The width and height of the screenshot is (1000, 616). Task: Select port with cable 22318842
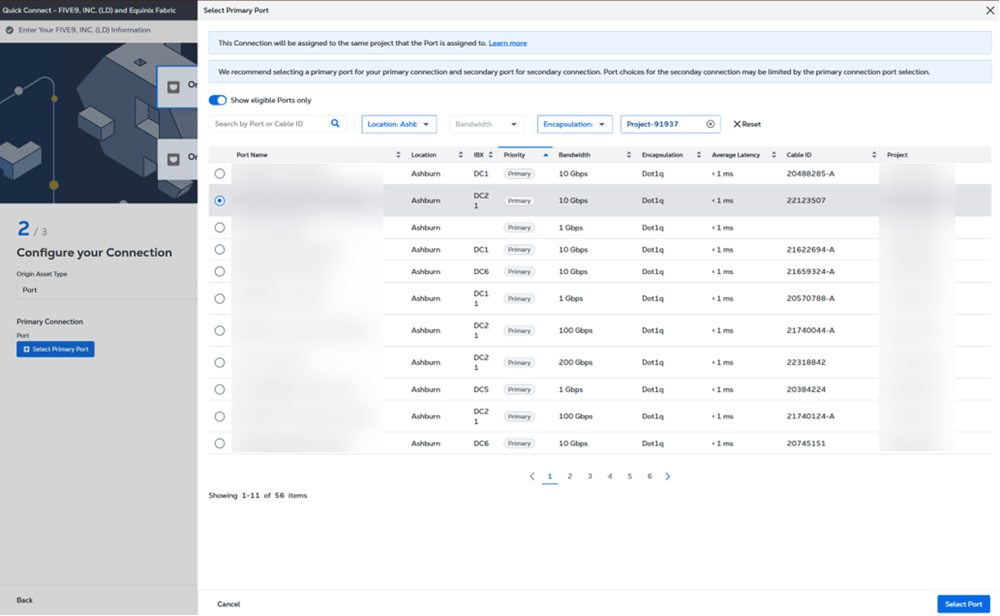click(219, 362)
